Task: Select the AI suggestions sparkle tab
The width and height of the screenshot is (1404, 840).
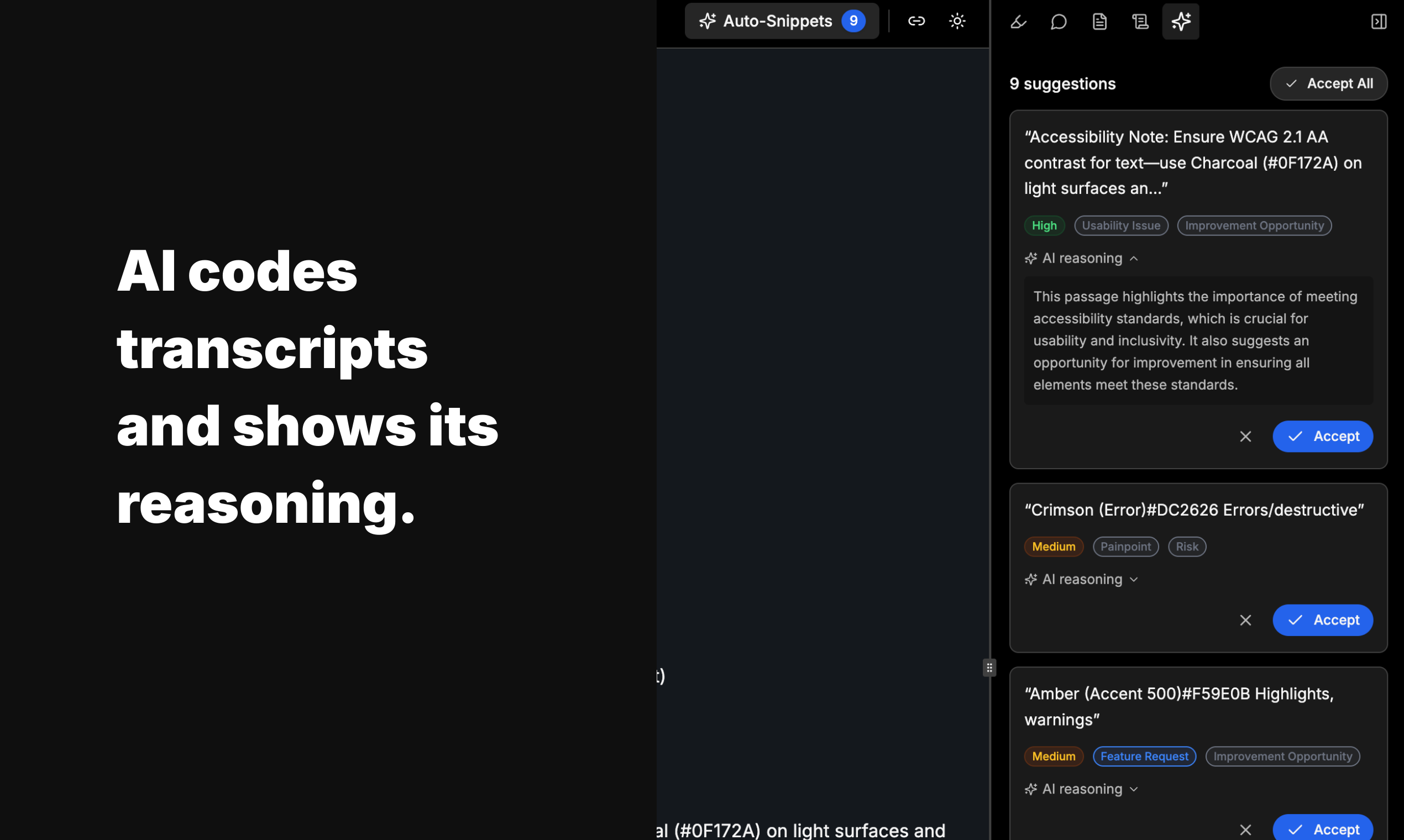Action: [1180, 22]
